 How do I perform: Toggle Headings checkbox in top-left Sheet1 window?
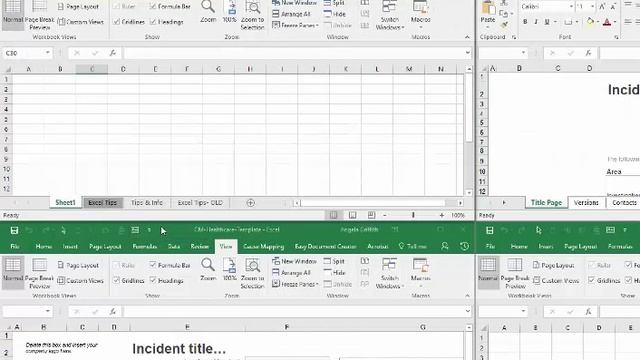pos(153,22)
